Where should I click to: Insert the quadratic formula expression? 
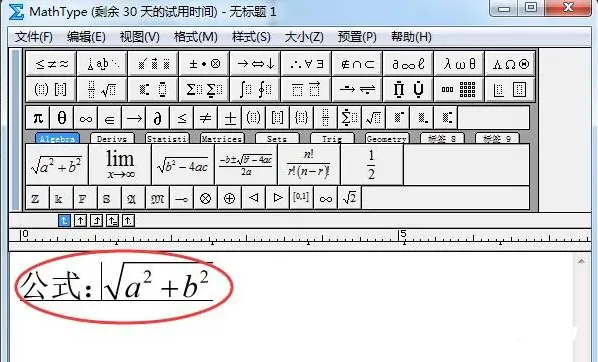[x=246, y=165]
